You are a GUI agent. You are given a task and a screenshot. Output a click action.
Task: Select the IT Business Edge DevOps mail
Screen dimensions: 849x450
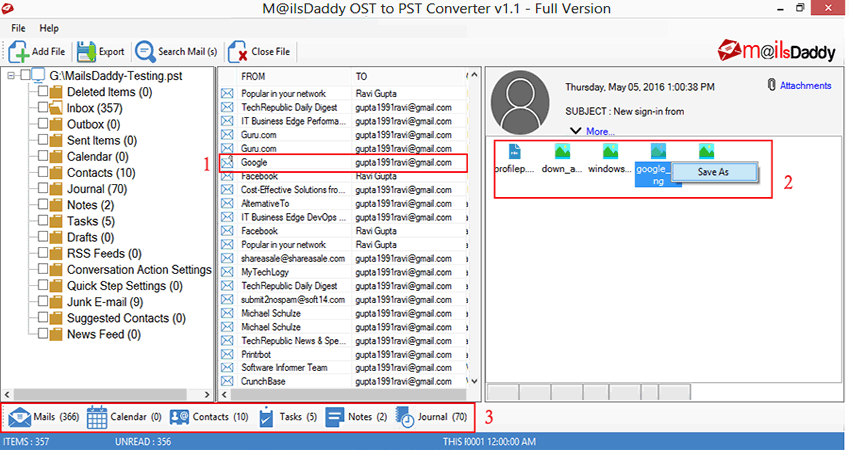pos(343,217)
